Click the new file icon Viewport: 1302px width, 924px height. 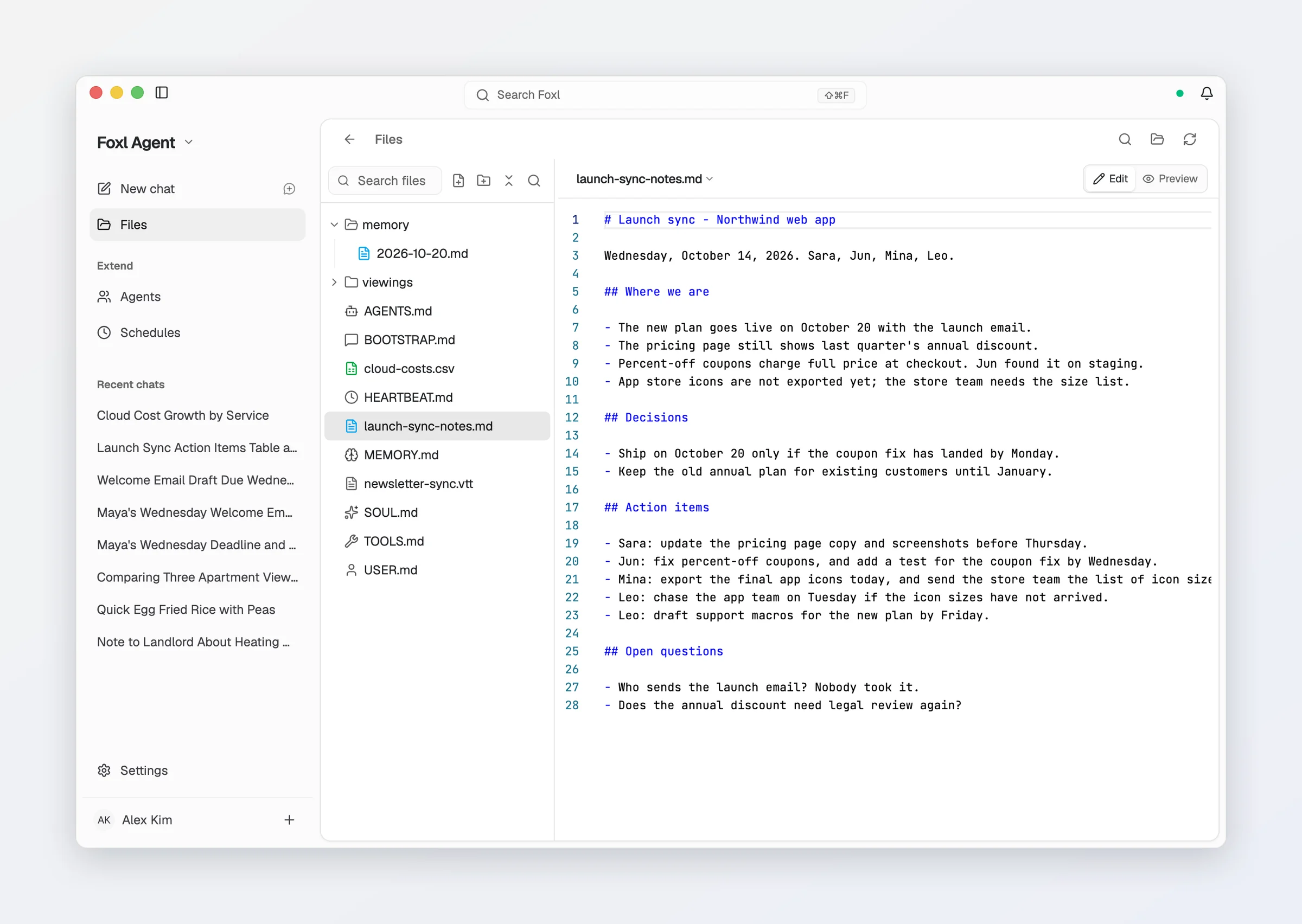tap(458, 181)
